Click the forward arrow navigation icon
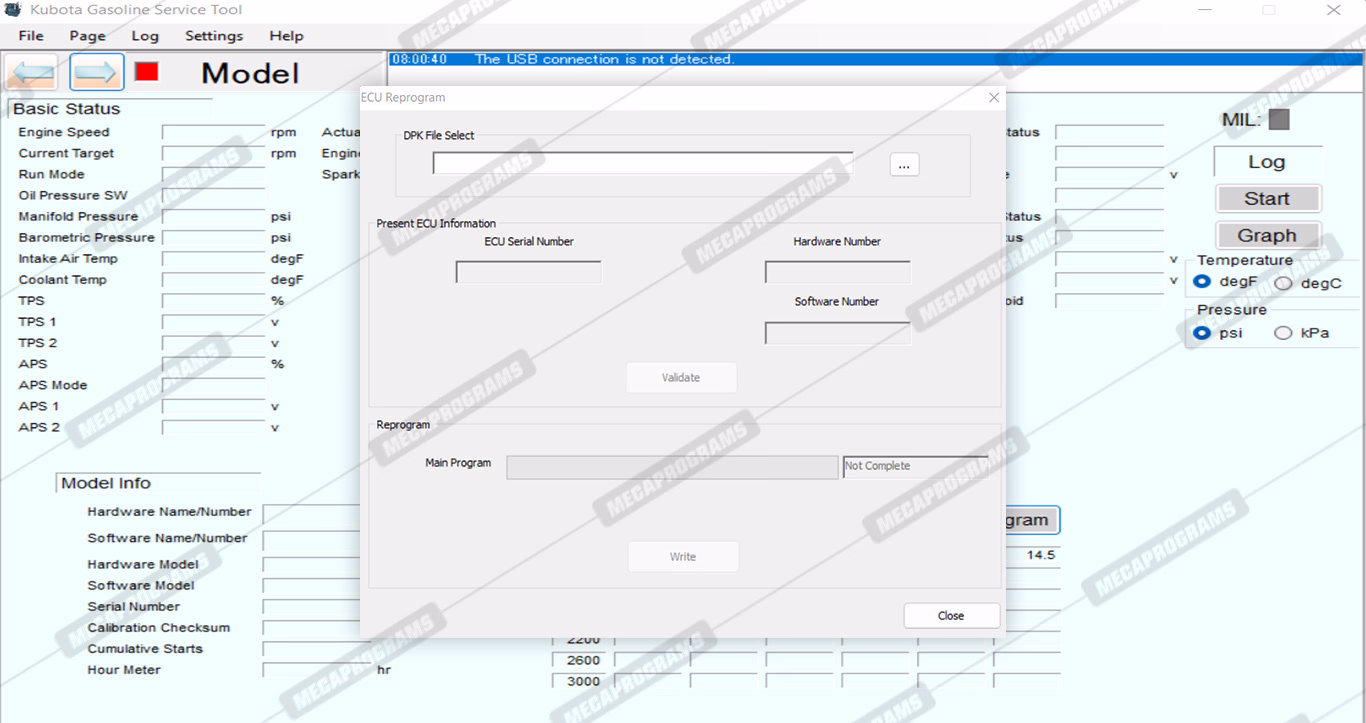 point(97,72)
